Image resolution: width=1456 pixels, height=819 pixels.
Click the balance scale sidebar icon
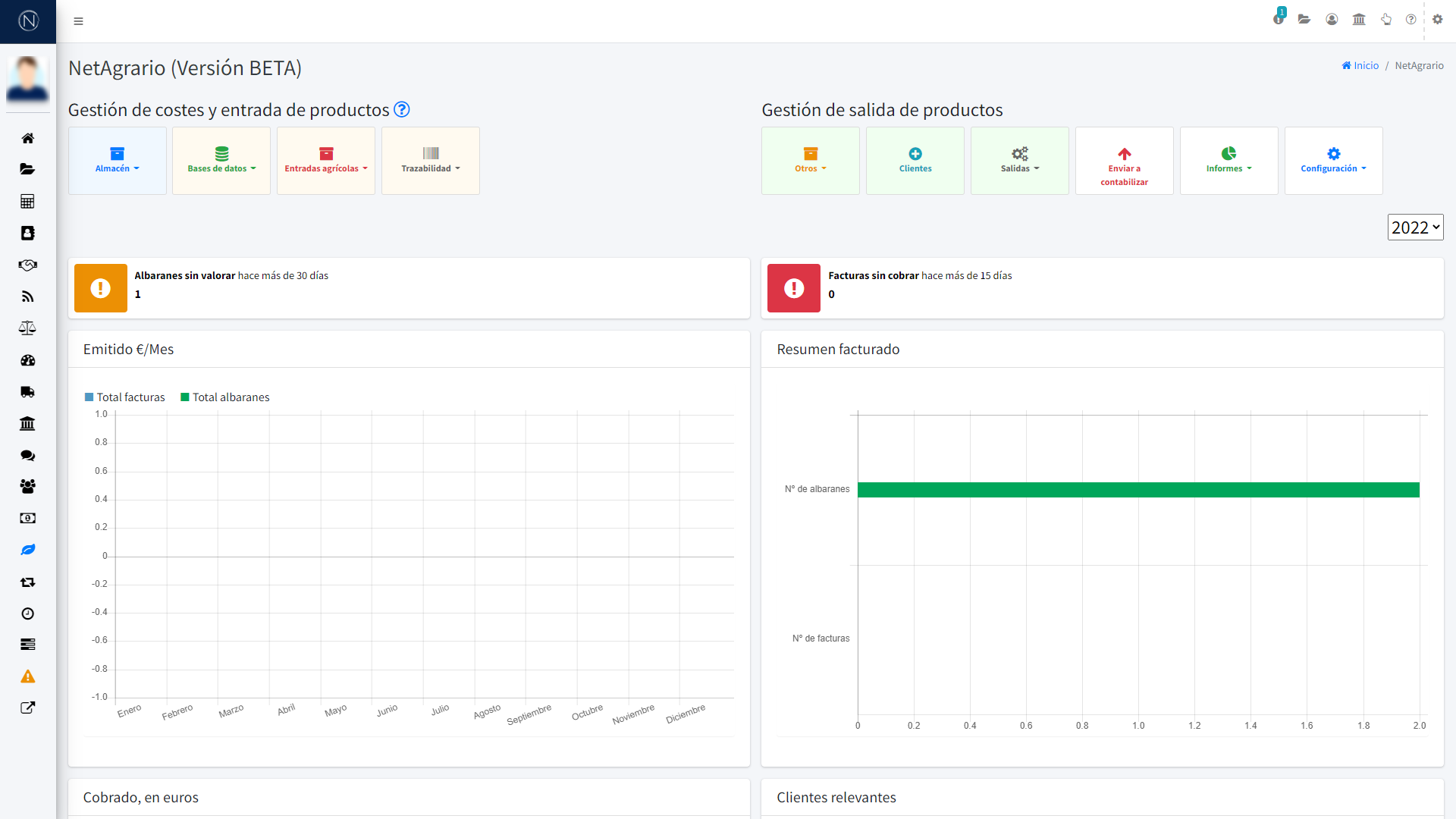point(27,328)
